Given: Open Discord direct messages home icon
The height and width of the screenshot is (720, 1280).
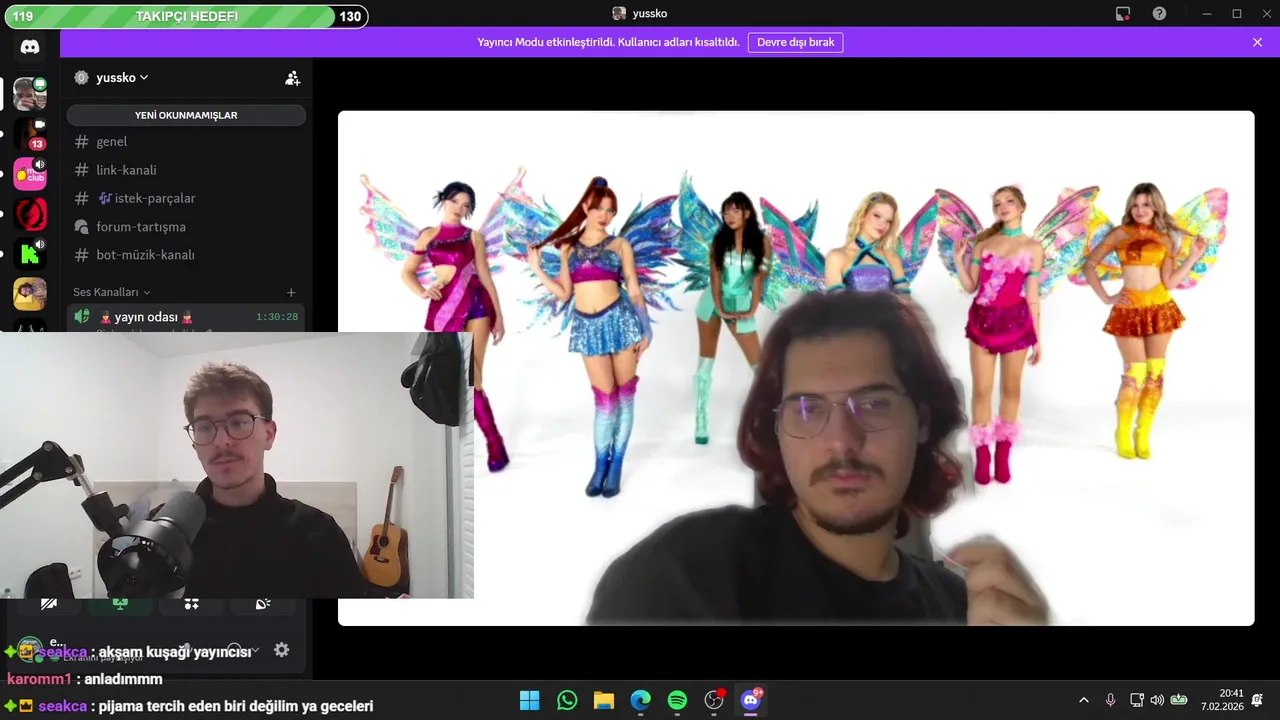Looking at the screenshot, I should pyautogui.click(x=30, y=47).
